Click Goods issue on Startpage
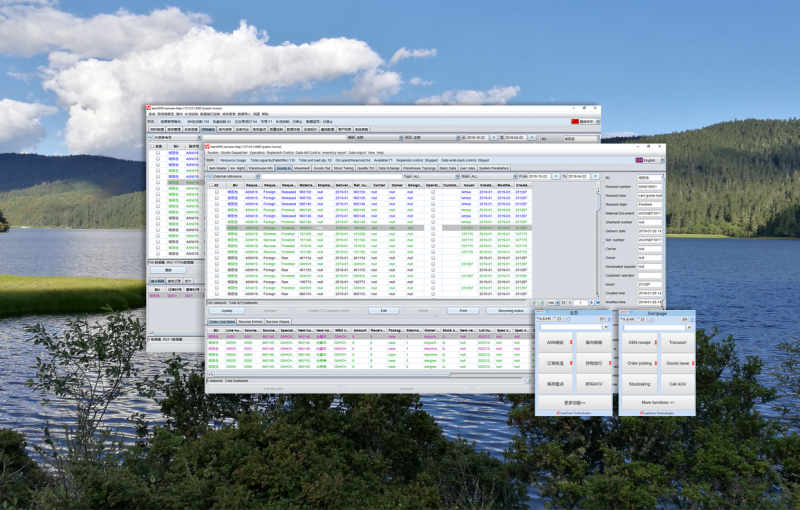This screenshot has height=510, width=800. pyautogui.click(x=678, y=363)
